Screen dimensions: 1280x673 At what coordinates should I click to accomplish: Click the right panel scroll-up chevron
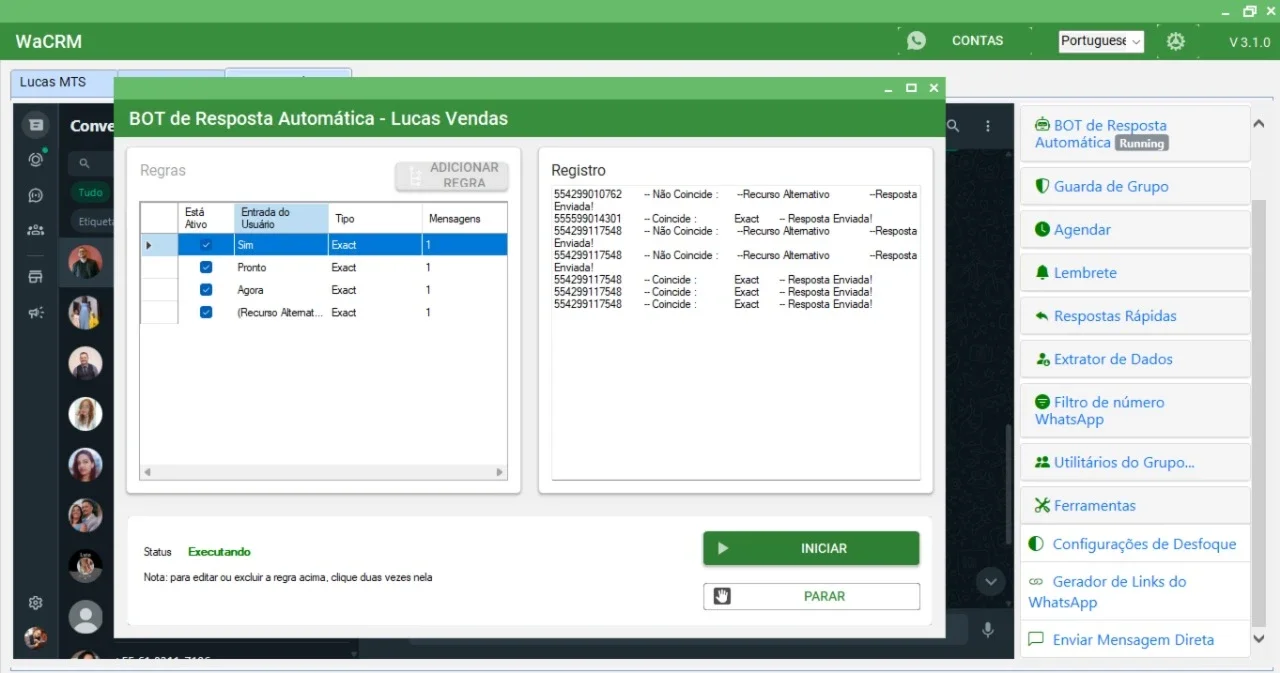coord(1259,123)
